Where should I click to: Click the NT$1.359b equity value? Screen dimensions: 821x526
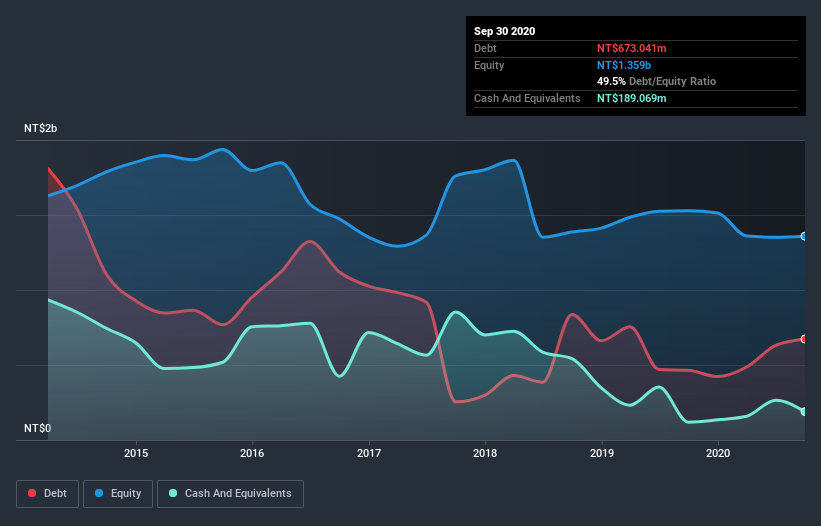coord(624,65)
